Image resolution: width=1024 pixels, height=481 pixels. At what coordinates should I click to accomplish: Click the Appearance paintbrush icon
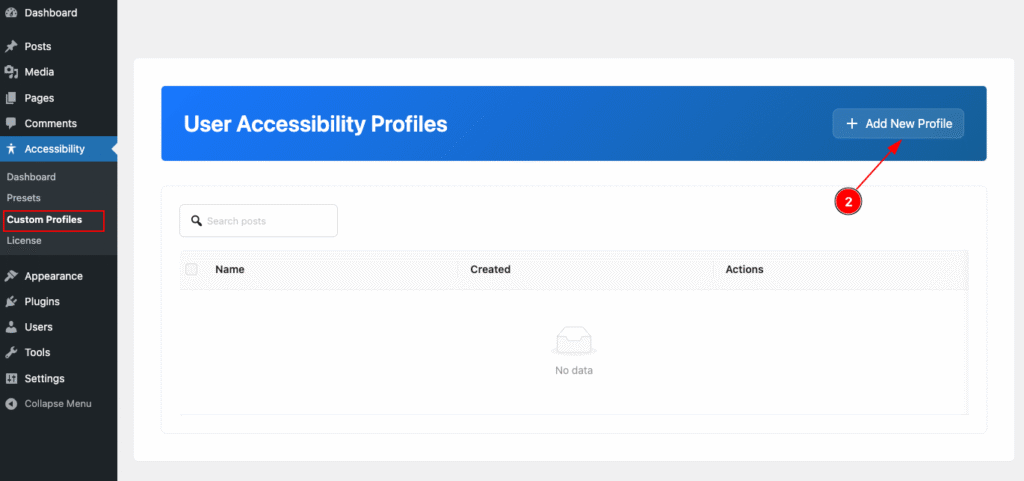(11, 276)
